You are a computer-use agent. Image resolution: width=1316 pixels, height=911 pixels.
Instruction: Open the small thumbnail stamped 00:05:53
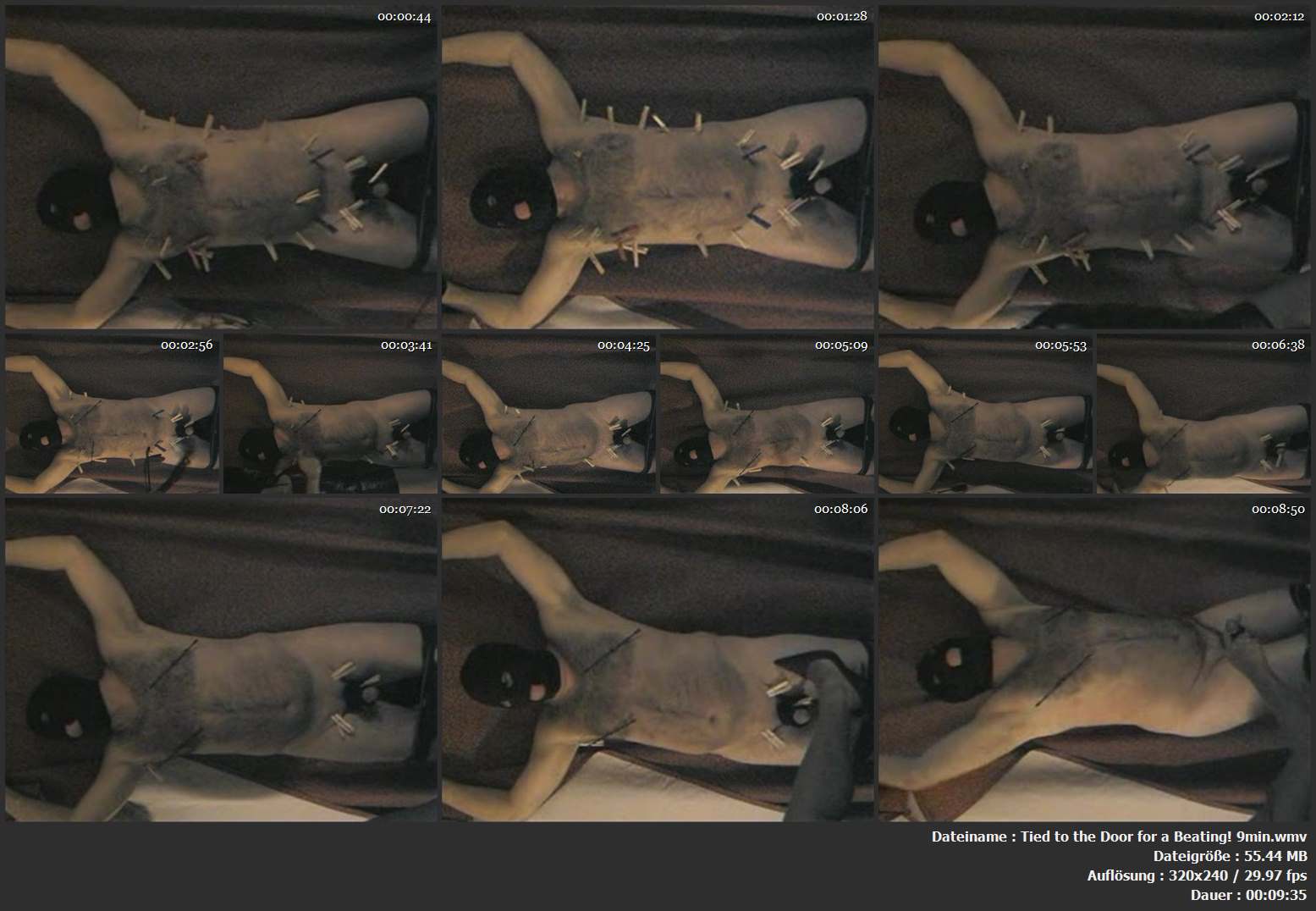(x=985, y=413)
